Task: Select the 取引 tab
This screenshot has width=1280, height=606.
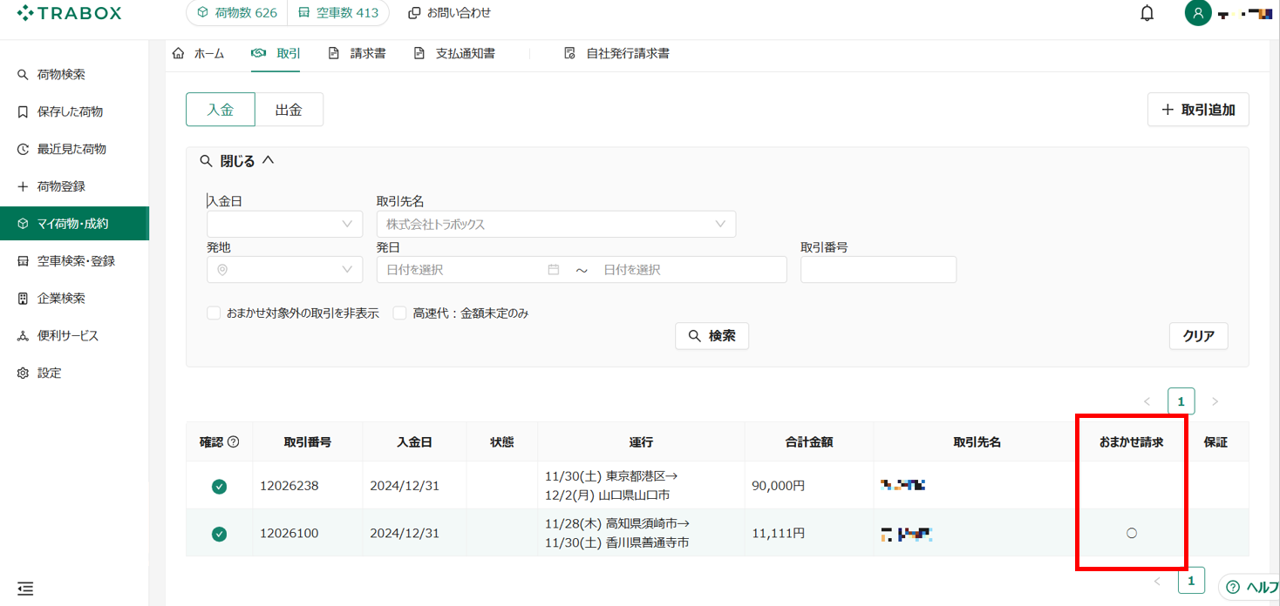Action: 276,53
